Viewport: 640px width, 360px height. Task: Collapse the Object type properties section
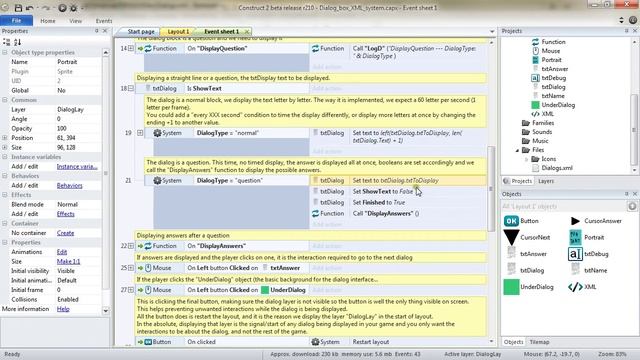pos(5,53)
